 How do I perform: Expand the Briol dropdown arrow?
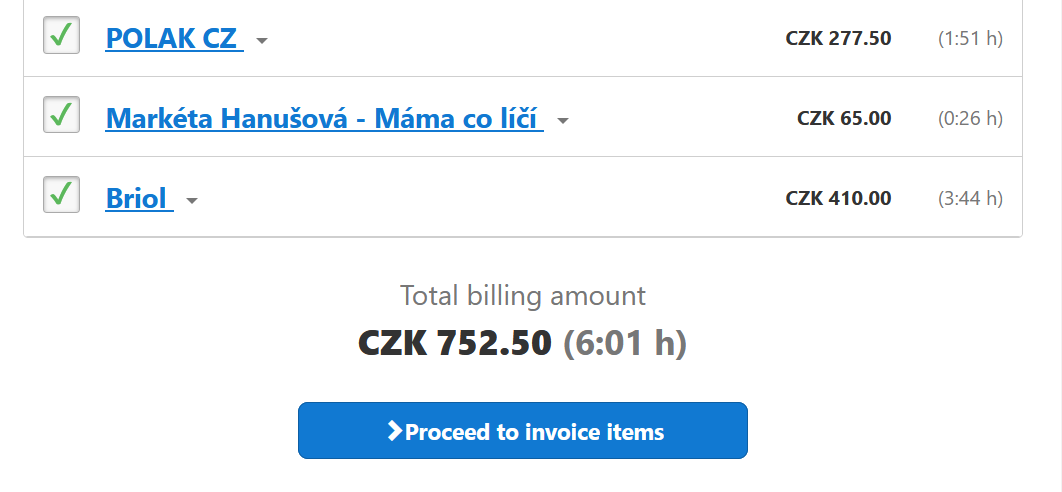pyautogui.click(x=192, y=200)
